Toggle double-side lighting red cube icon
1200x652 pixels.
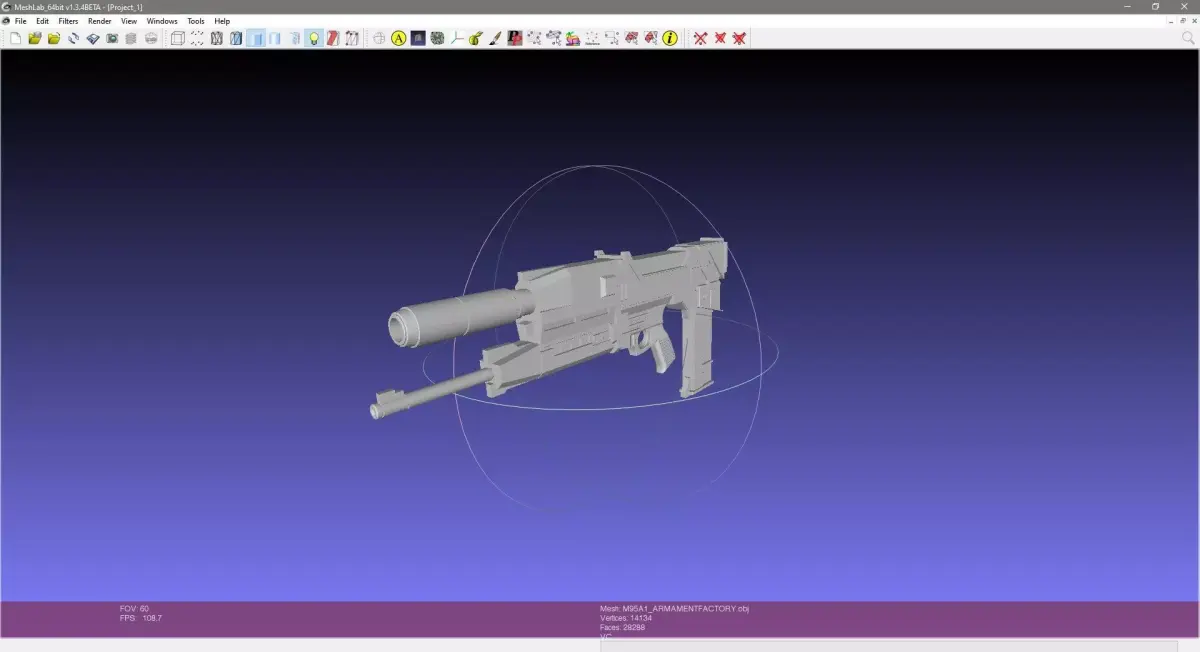click(x=333, y=38)
